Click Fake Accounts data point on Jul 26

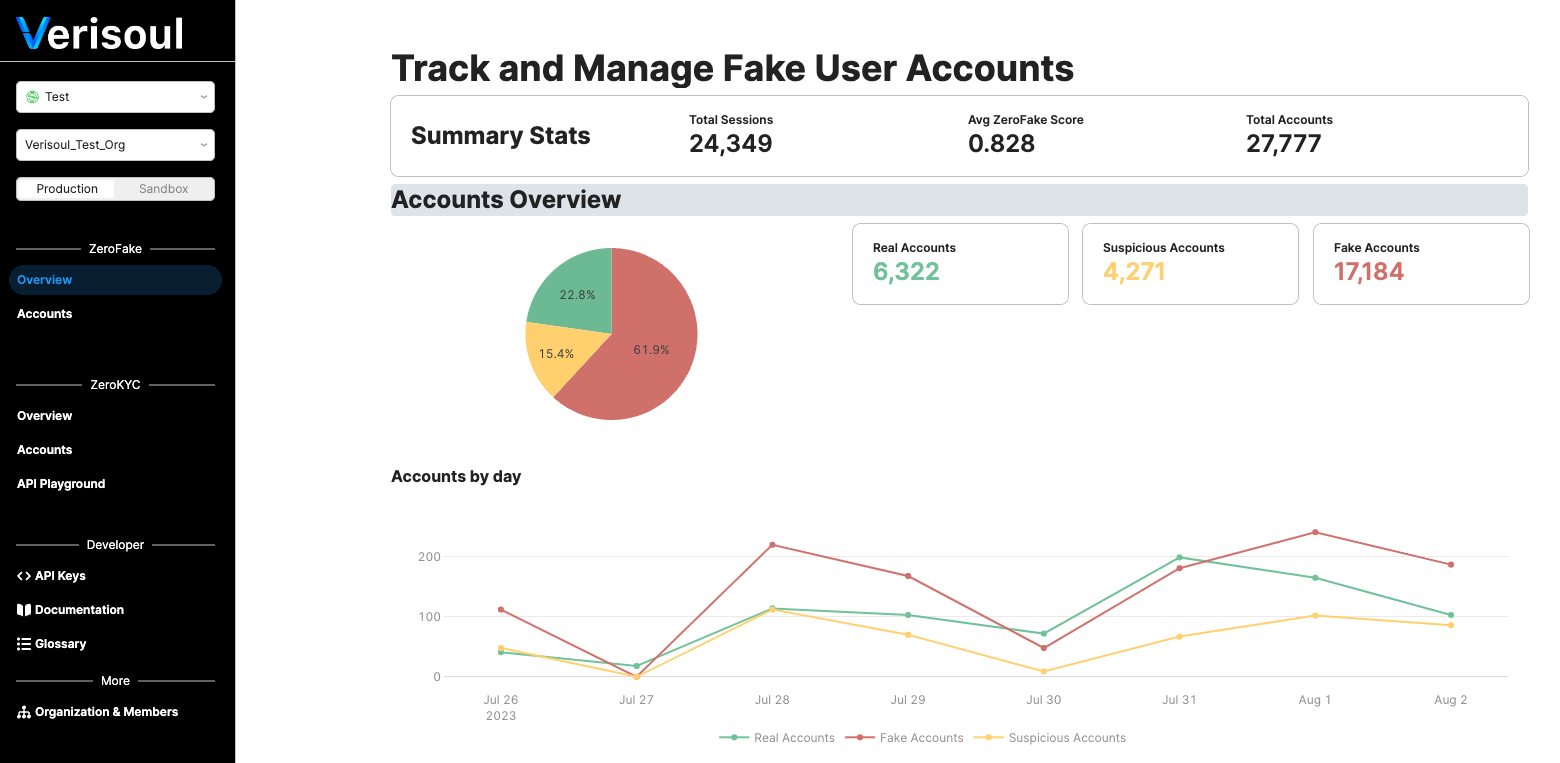coord(501,610)
